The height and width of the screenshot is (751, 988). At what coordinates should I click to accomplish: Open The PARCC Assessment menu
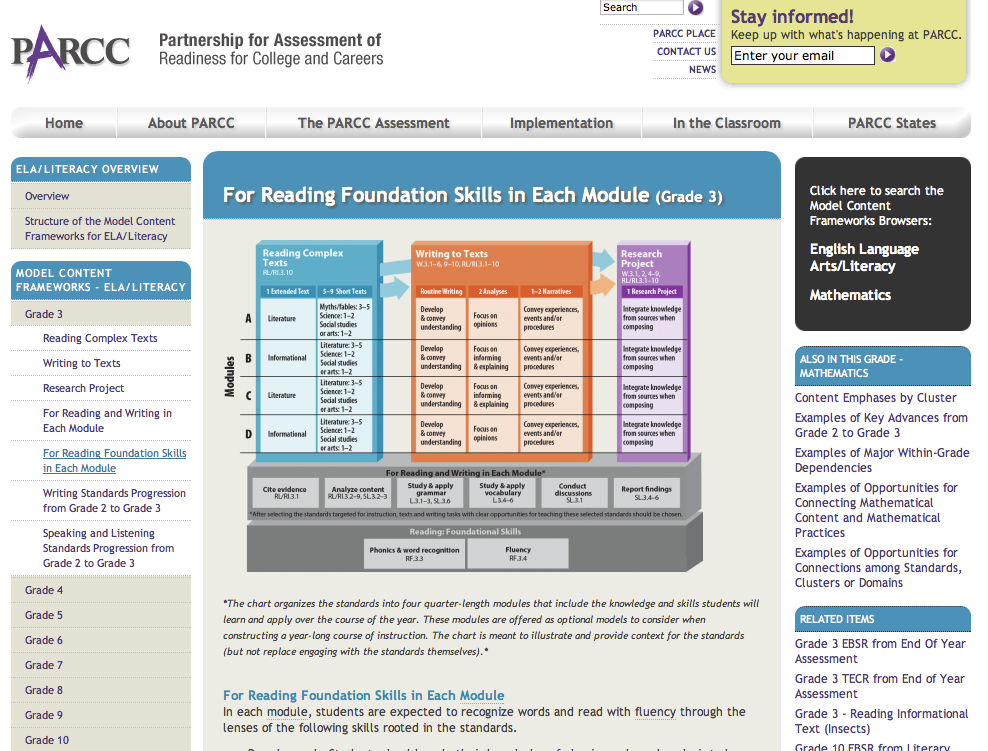click(x=374, y=123)
